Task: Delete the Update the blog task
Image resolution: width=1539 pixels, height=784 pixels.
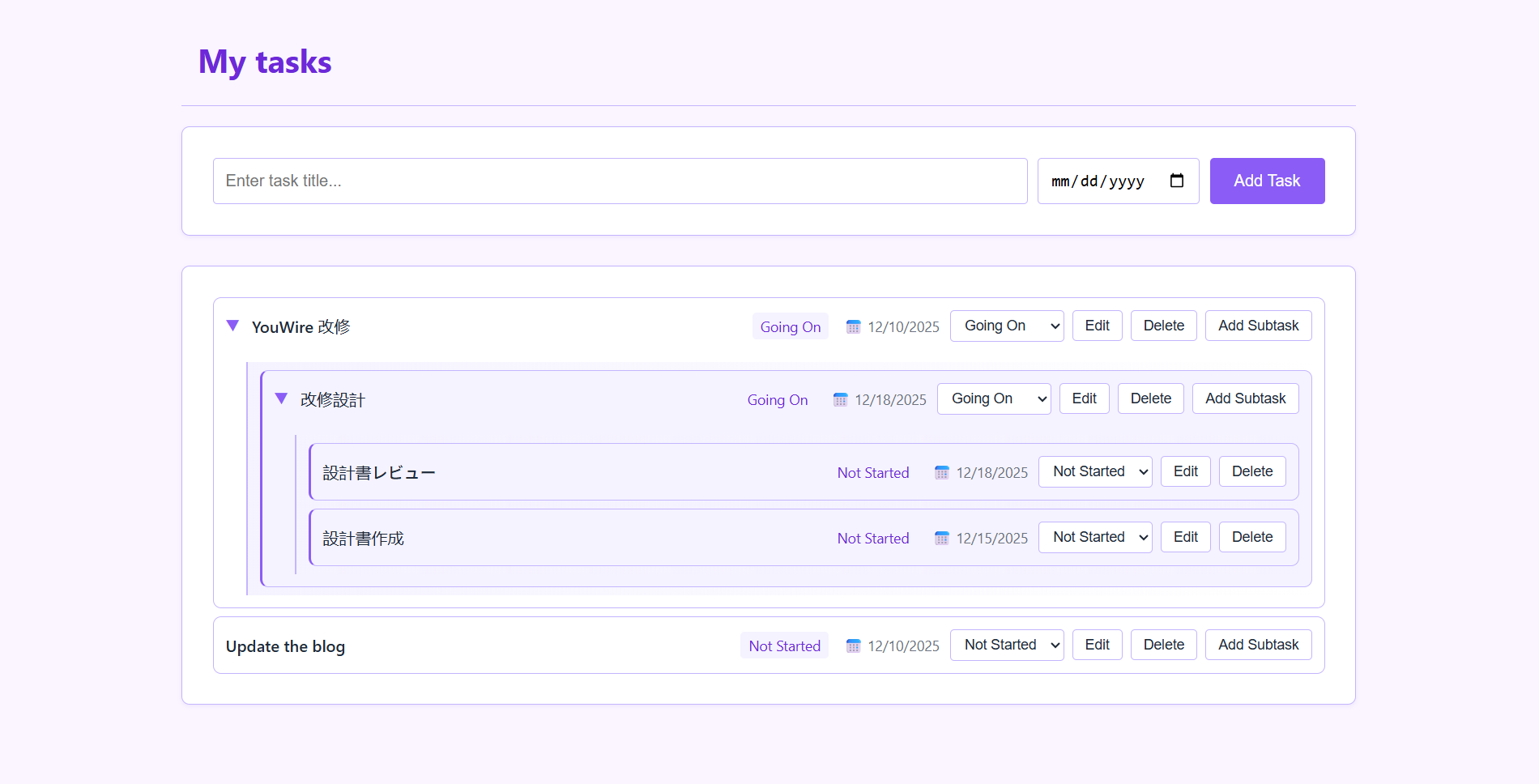Action: click(1163, 645)
